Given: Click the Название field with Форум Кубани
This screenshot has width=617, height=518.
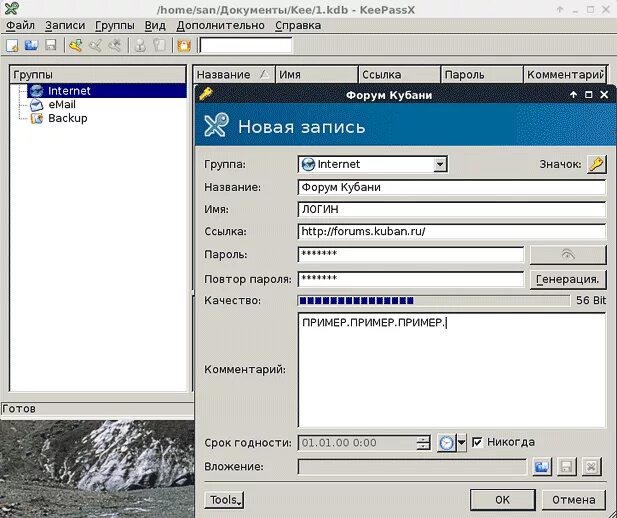Looking at the screenshot, I should [452, 187].
